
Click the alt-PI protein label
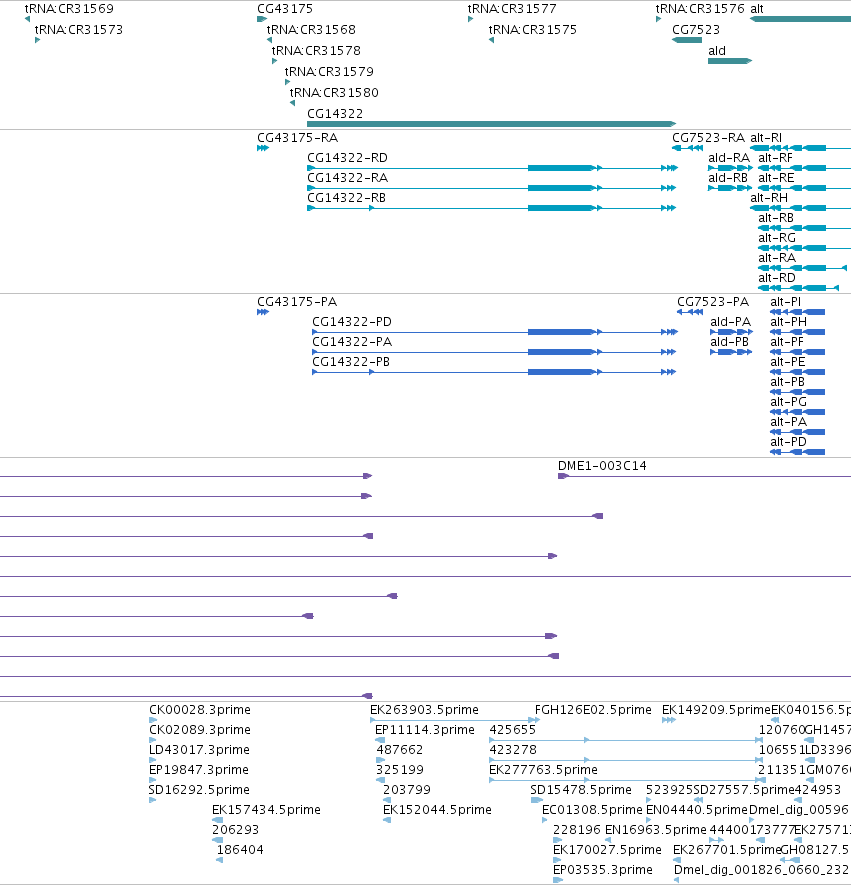pyautogui.click(x=786, y=301)
